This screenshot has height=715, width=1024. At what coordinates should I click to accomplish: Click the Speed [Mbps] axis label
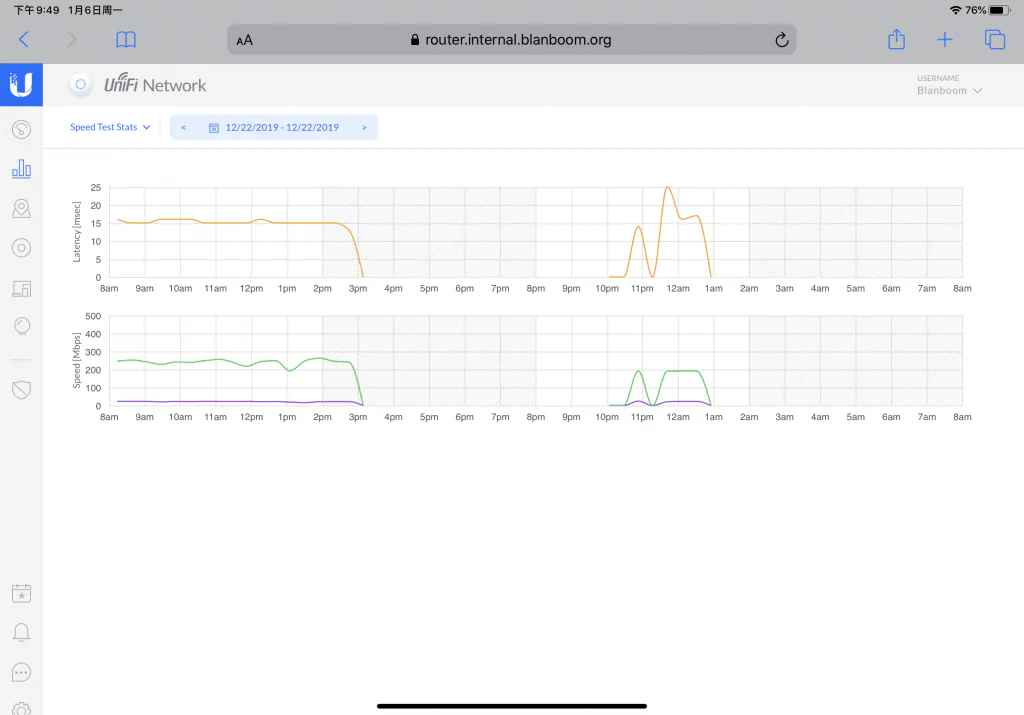pos(76,360)
